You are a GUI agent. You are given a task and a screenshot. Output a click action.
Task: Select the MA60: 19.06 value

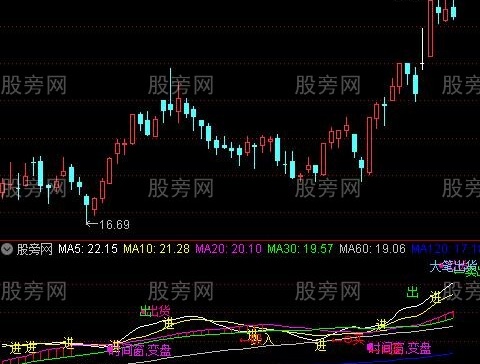[x=372, y=249]
